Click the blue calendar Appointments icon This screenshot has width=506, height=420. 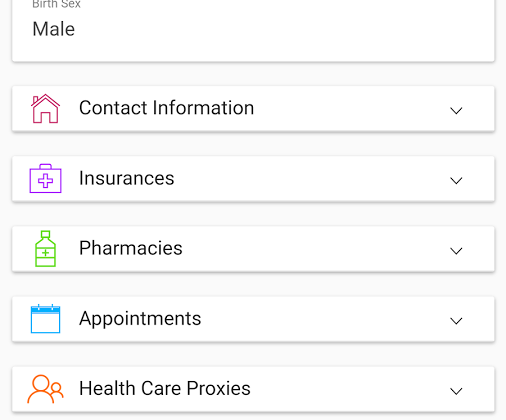pyautogui.click(x=45, y=319)
